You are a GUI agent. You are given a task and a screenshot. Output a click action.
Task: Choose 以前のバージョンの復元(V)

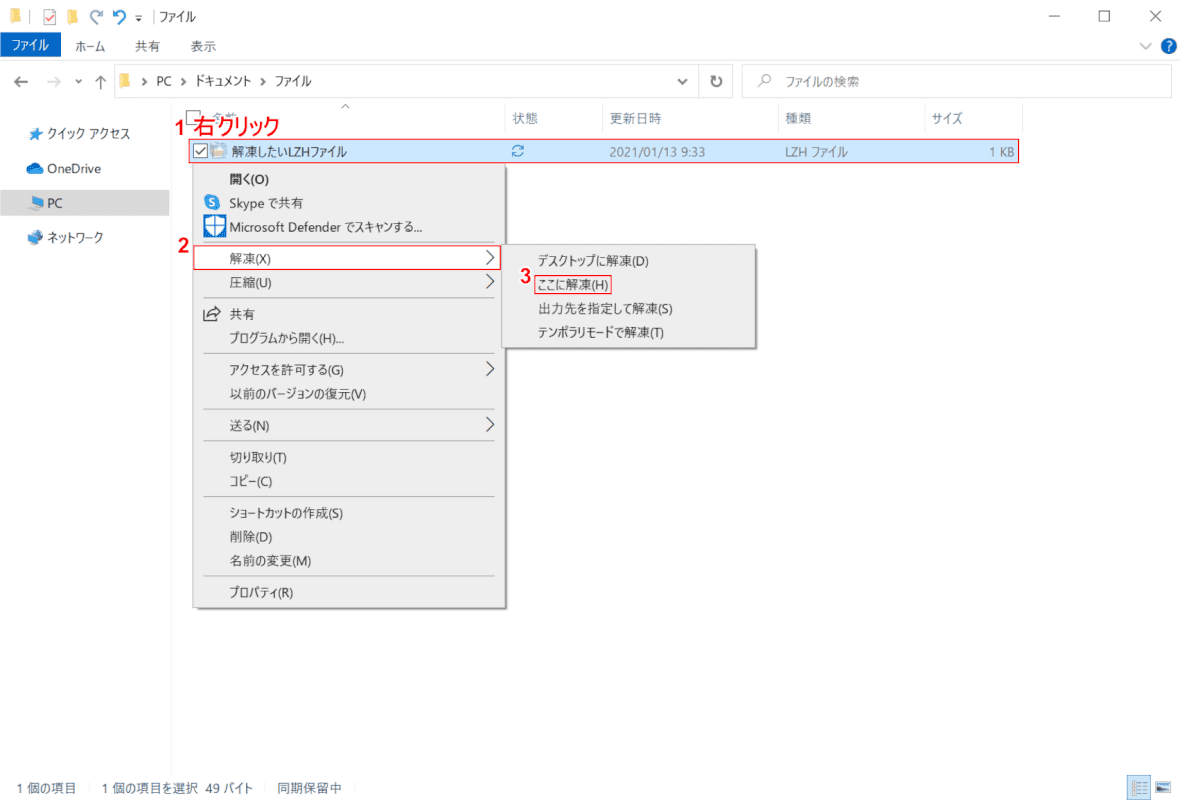[349, 394]
